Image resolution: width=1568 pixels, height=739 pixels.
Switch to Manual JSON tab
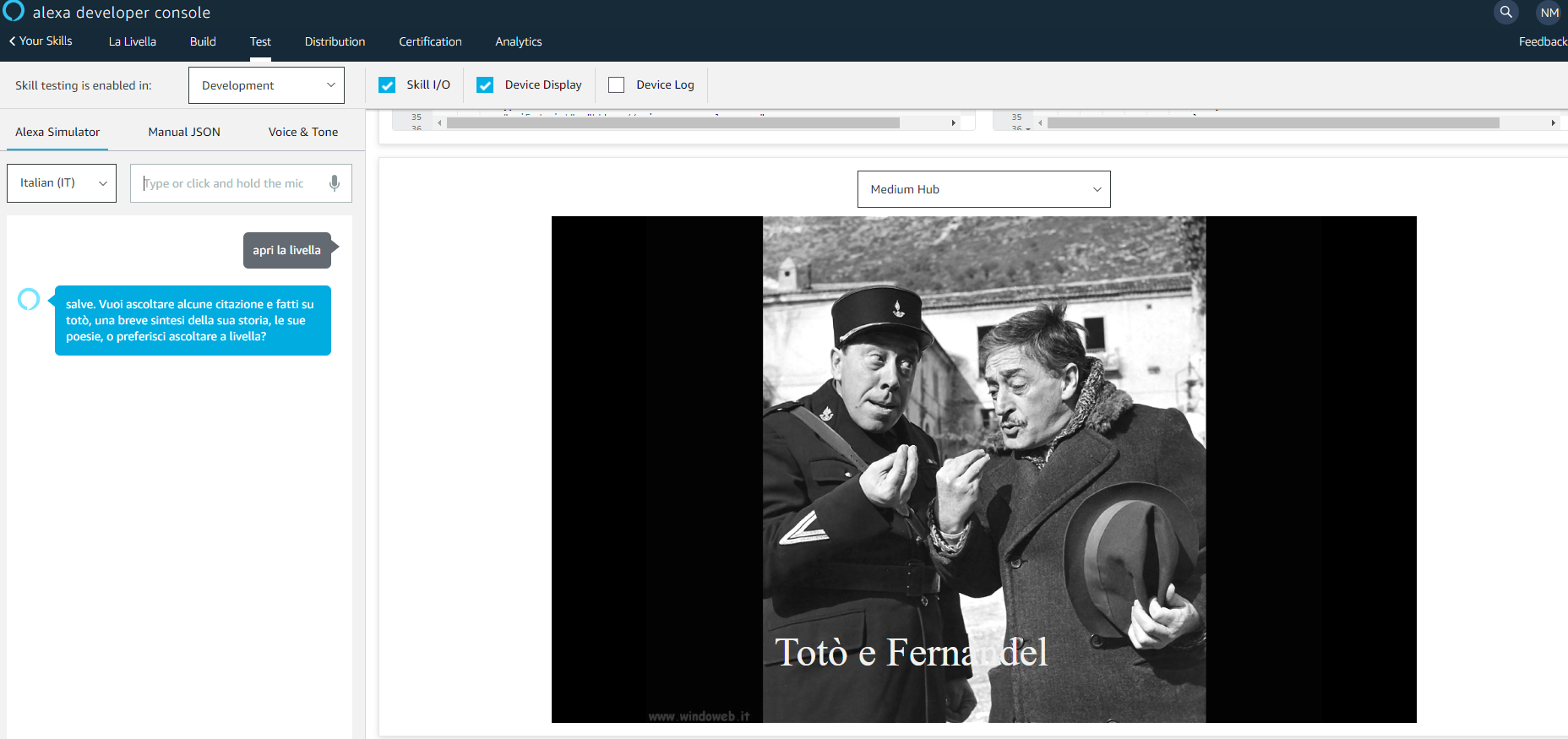coord(184,132)
